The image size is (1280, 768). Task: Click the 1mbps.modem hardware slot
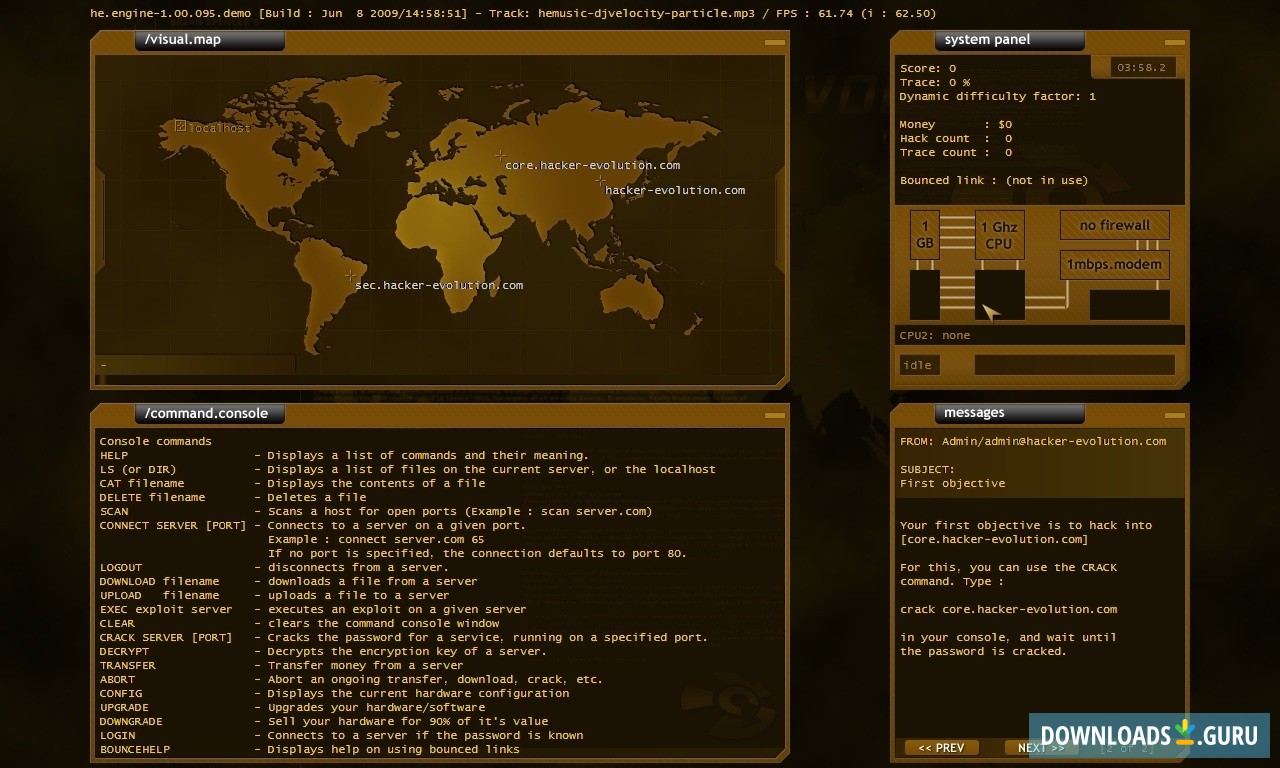click(x=1115, y=265)
